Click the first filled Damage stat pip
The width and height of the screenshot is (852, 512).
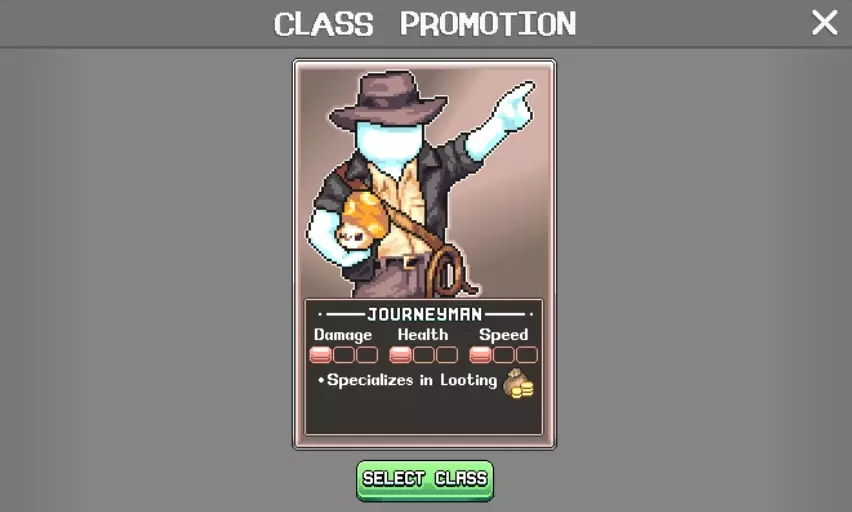click(320, 355)
